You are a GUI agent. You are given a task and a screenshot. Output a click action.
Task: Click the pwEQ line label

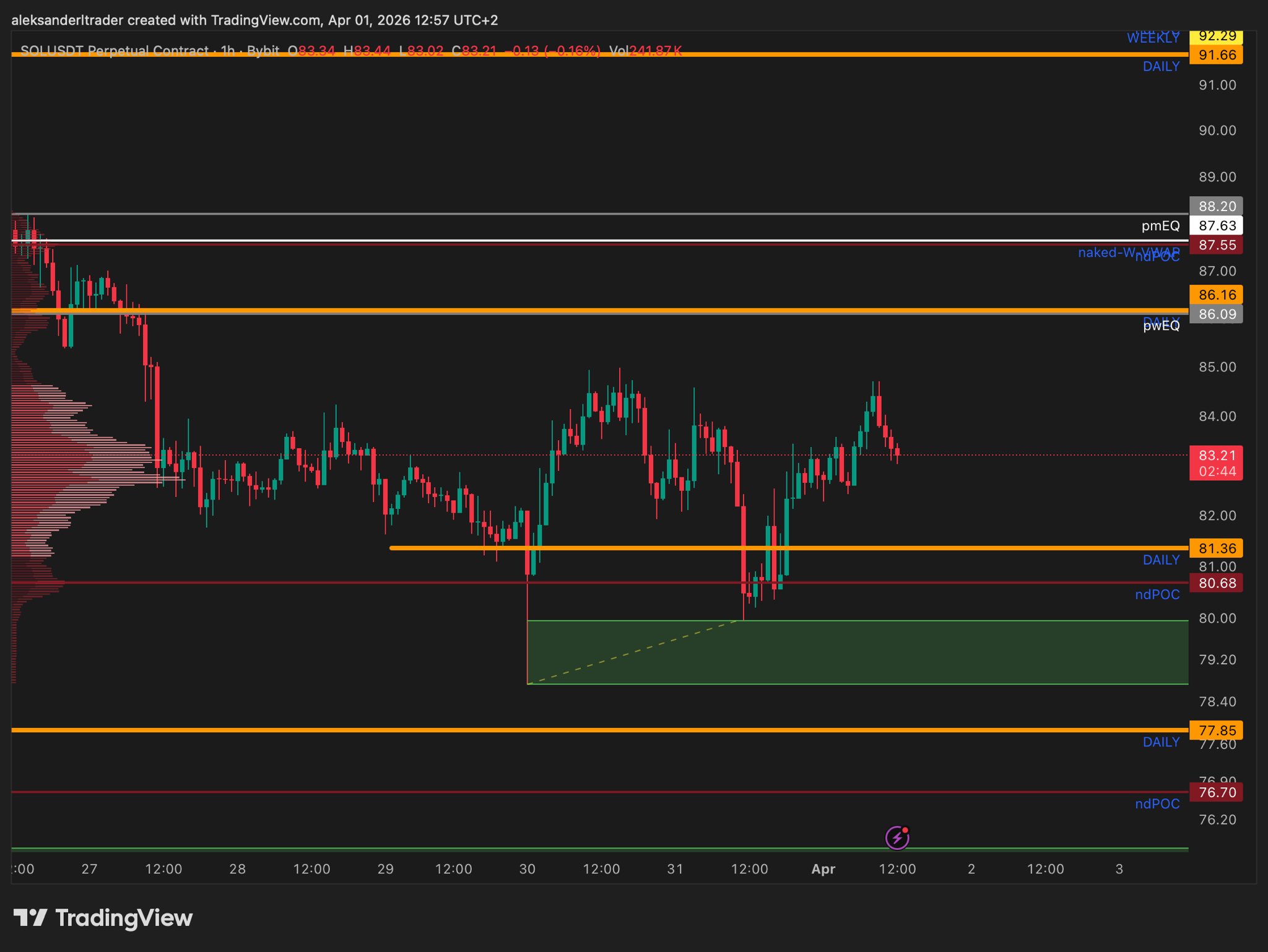(1161, 326)
